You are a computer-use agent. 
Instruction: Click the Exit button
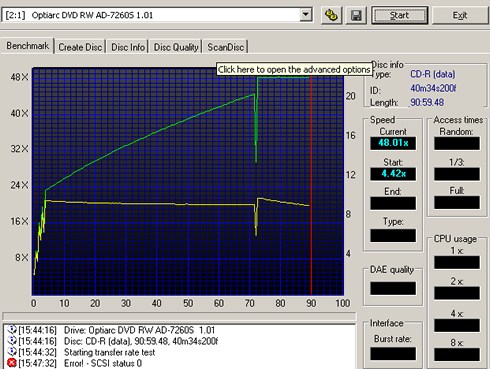pos(460,15)
